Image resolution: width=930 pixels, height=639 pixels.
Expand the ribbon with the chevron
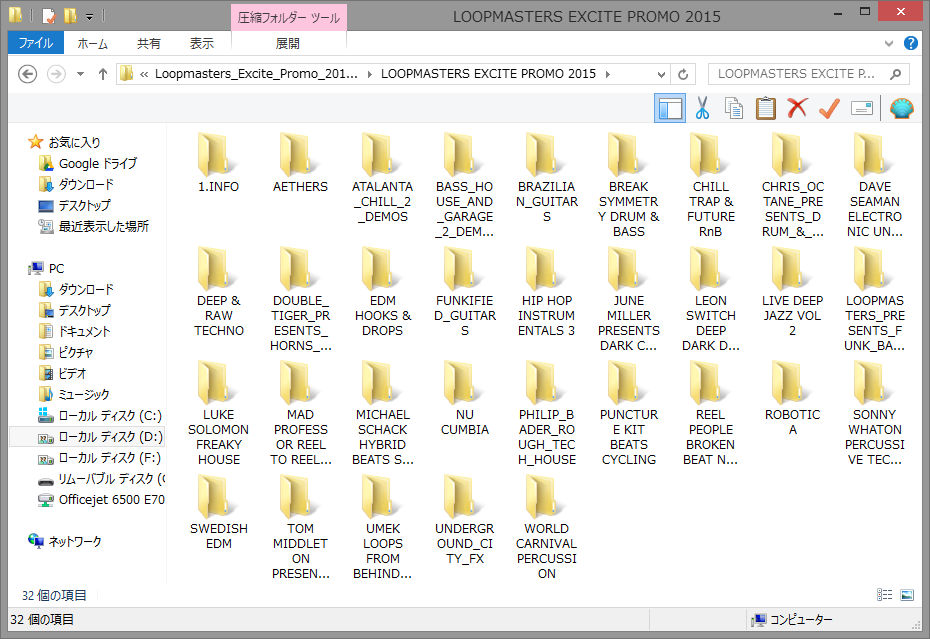pos(888,43)
